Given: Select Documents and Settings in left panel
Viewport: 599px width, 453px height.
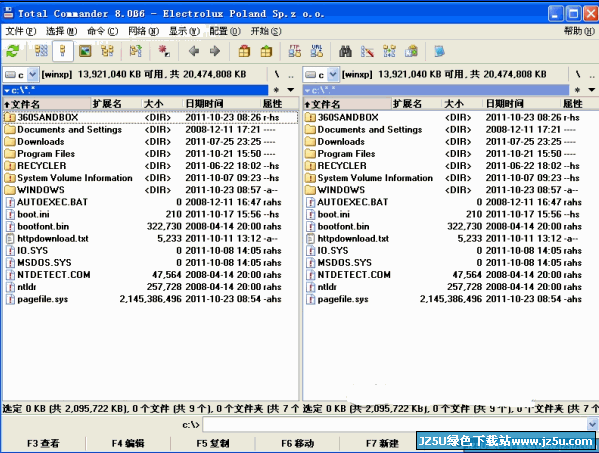Looking at the screenshot, I should coord(151,129).
